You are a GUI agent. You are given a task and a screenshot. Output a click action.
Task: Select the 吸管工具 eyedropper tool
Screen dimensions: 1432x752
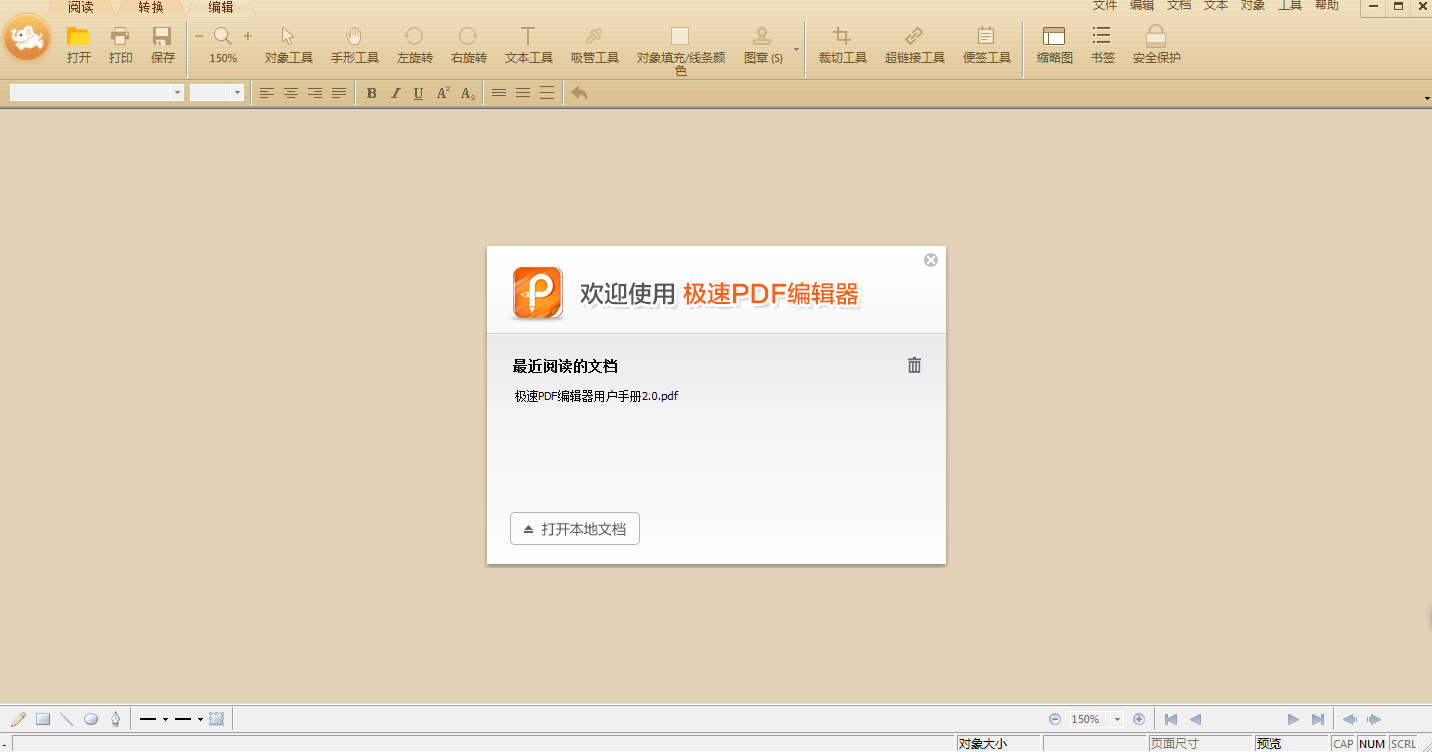coord(595,46)
